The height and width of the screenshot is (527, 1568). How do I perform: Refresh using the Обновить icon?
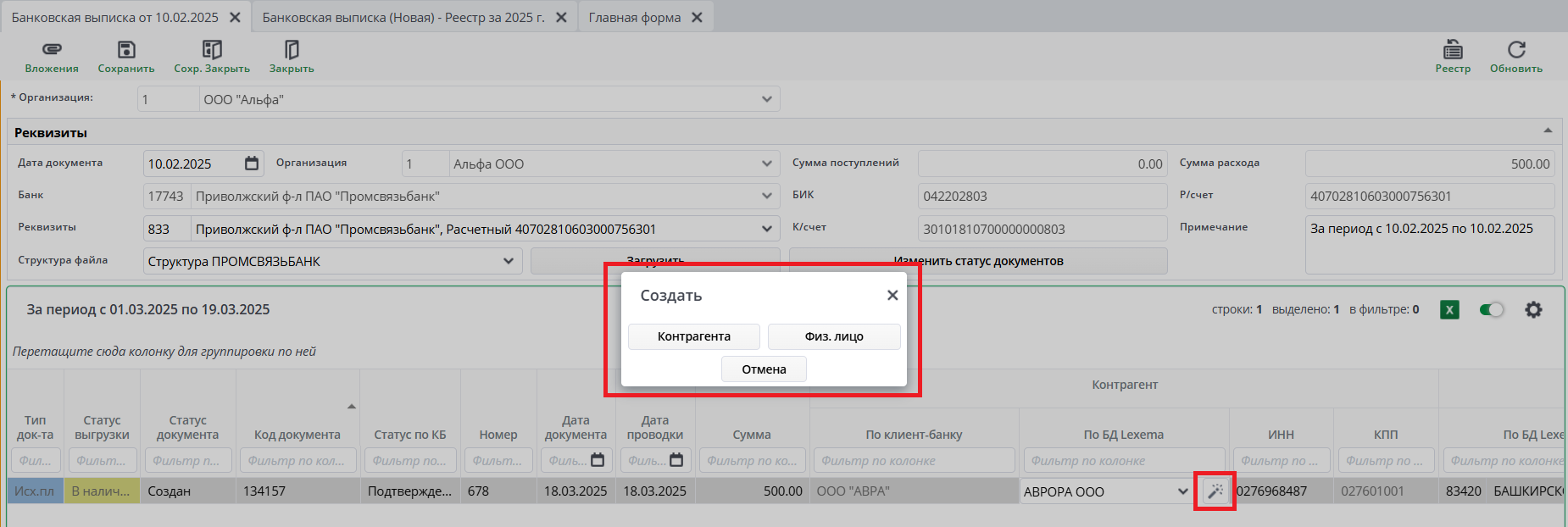pos(1516,49)
